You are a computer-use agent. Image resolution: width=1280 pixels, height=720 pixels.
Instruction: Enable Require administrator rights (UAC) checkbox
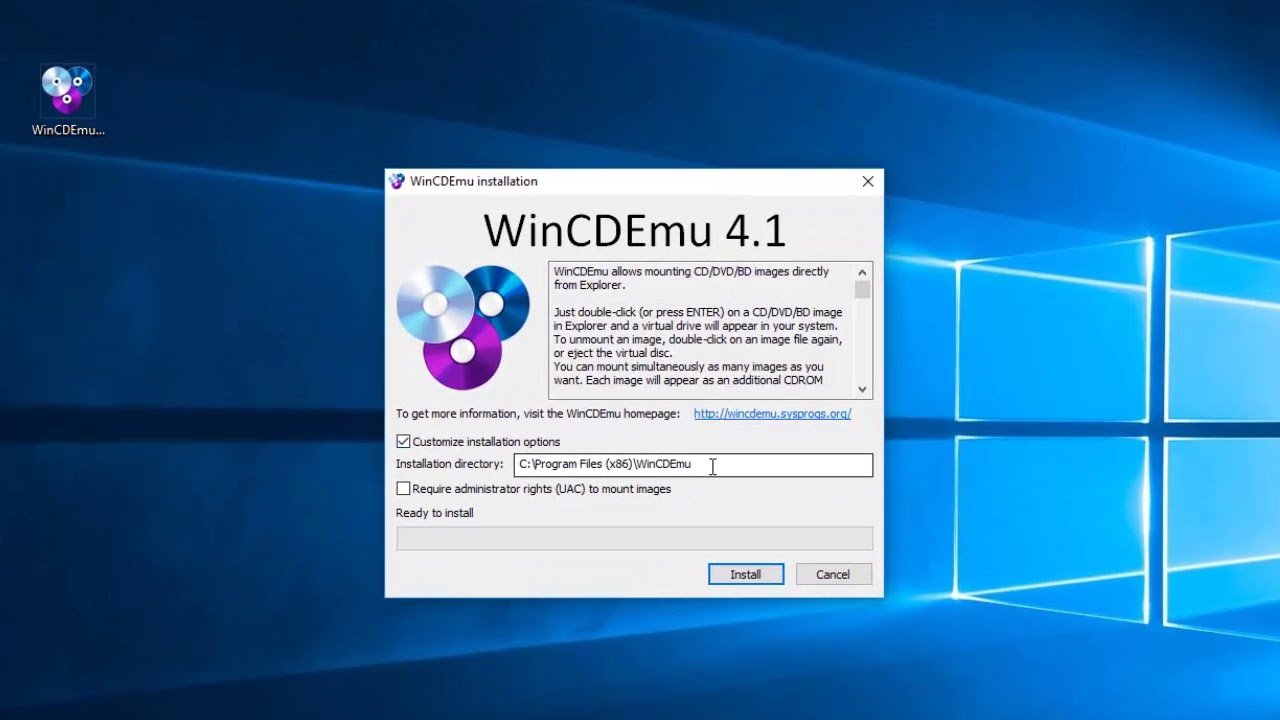pyautogui.click(x=403, y=489)
